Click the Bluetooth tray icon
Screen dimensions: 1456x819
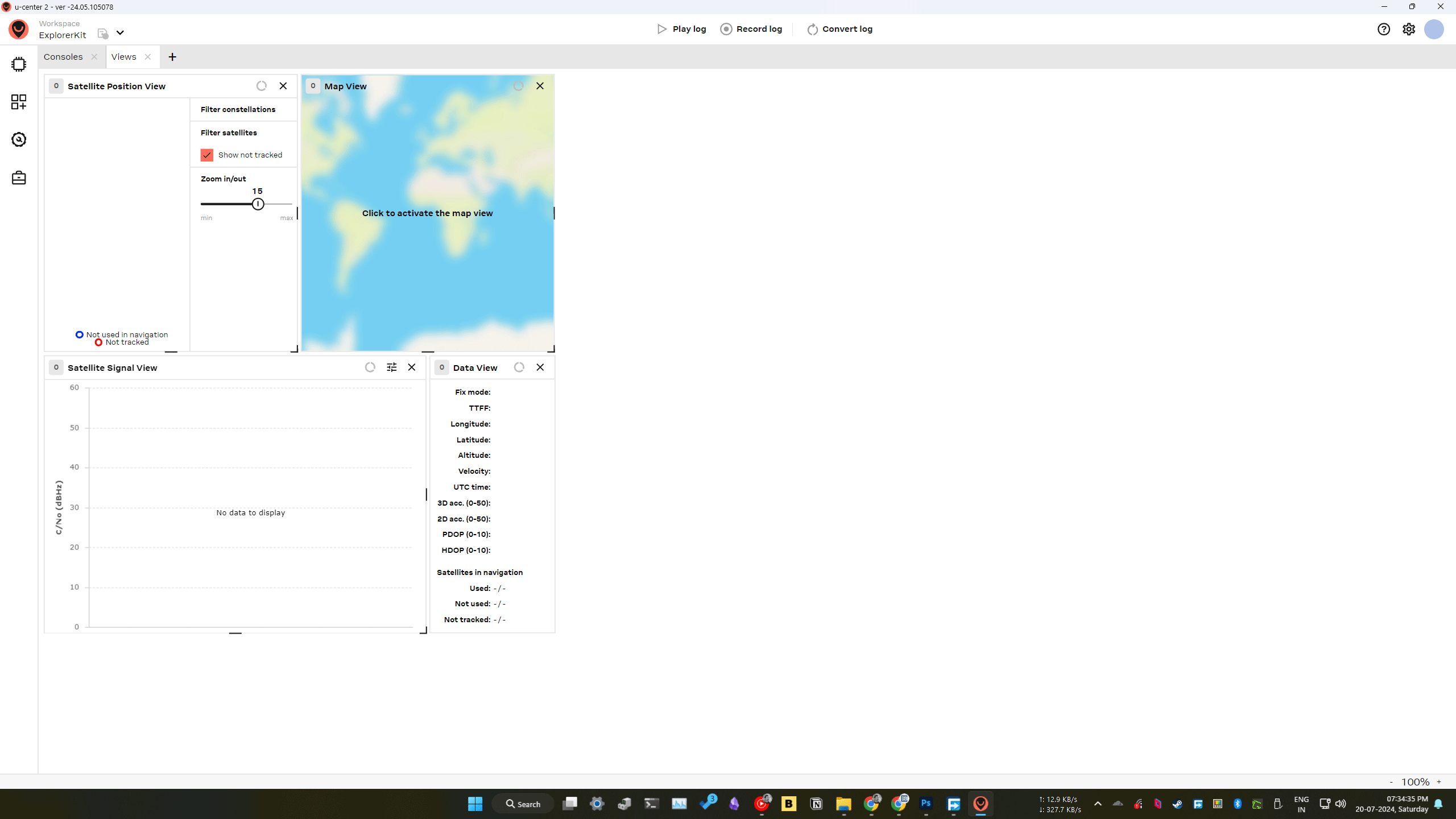point(1238,804)
